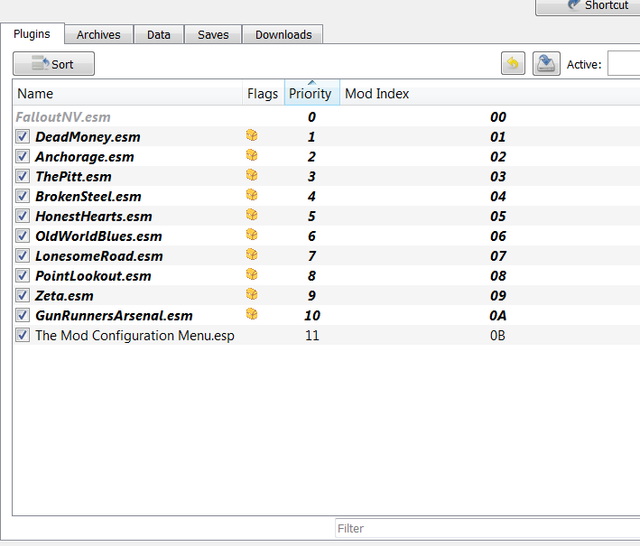Click the archive flag icon for ThePitt.esm
The width and height of the screenshot is (640, 546).
point(252,175)
